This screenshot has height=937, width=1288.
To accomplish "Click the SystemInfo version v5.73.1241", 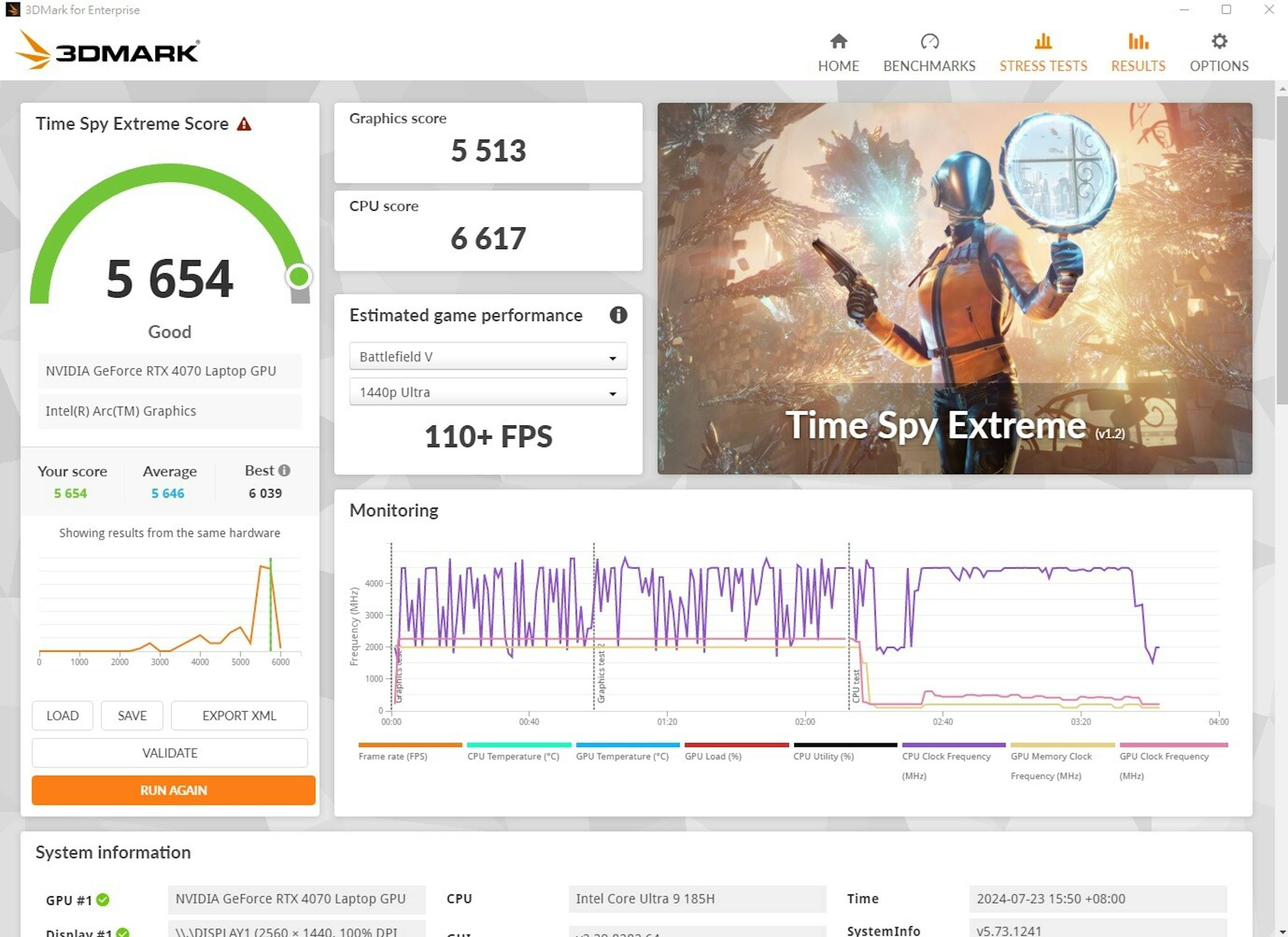I will coord(1098,929).
